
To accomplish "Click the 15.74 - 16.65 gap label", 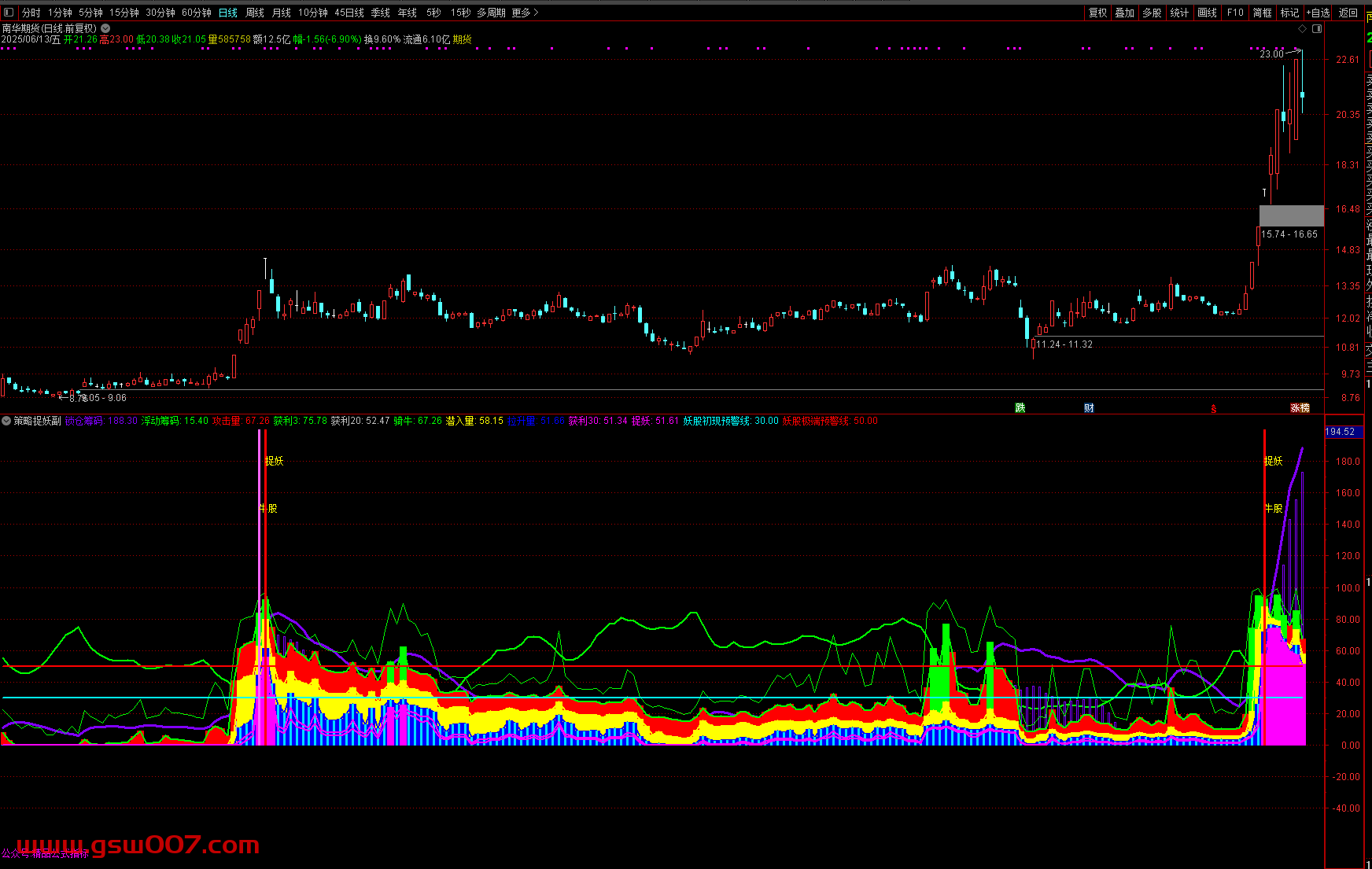I will point(1289,234).
